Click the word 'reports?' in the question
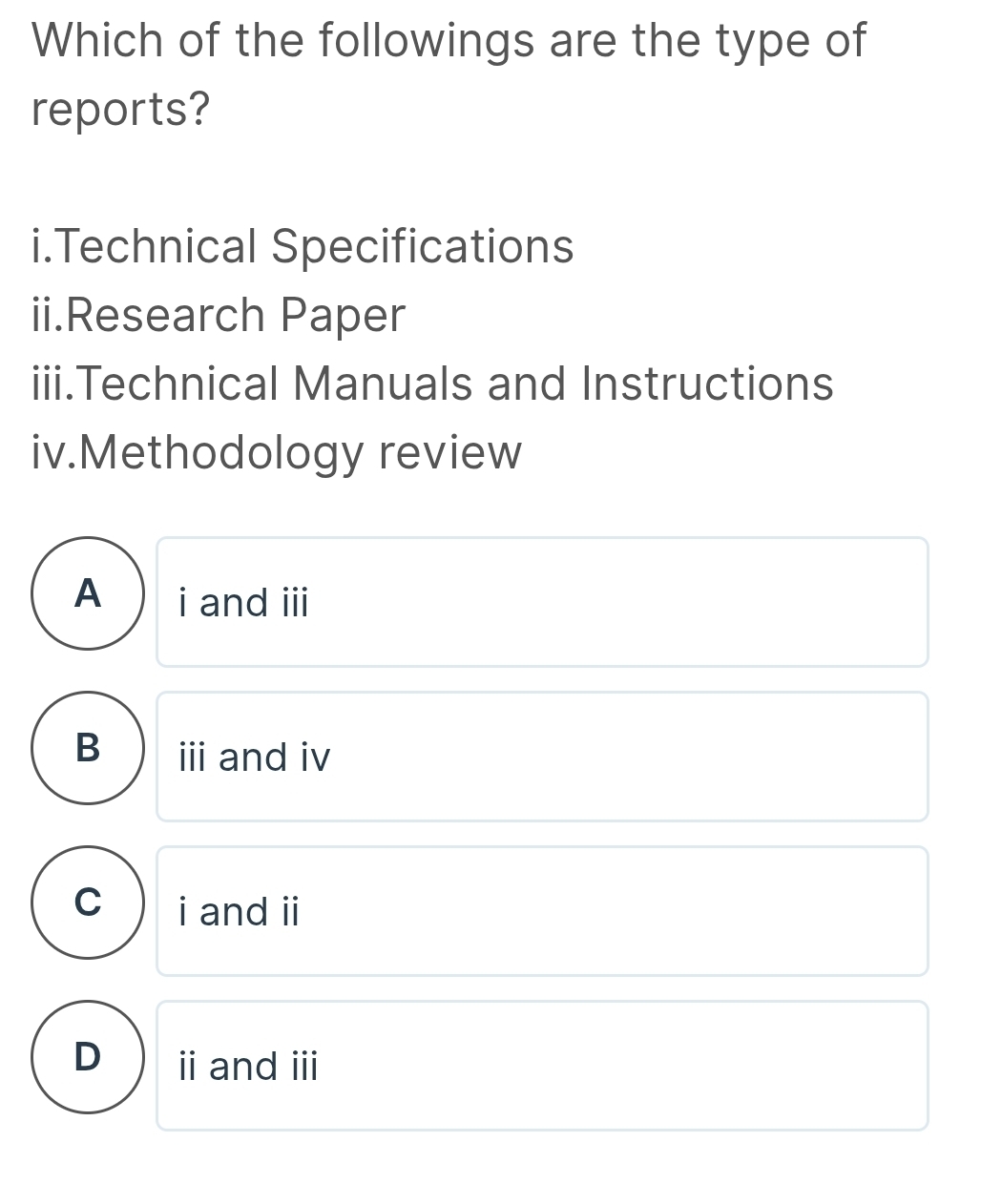The image size is (1002, 1204). [119, 107]
